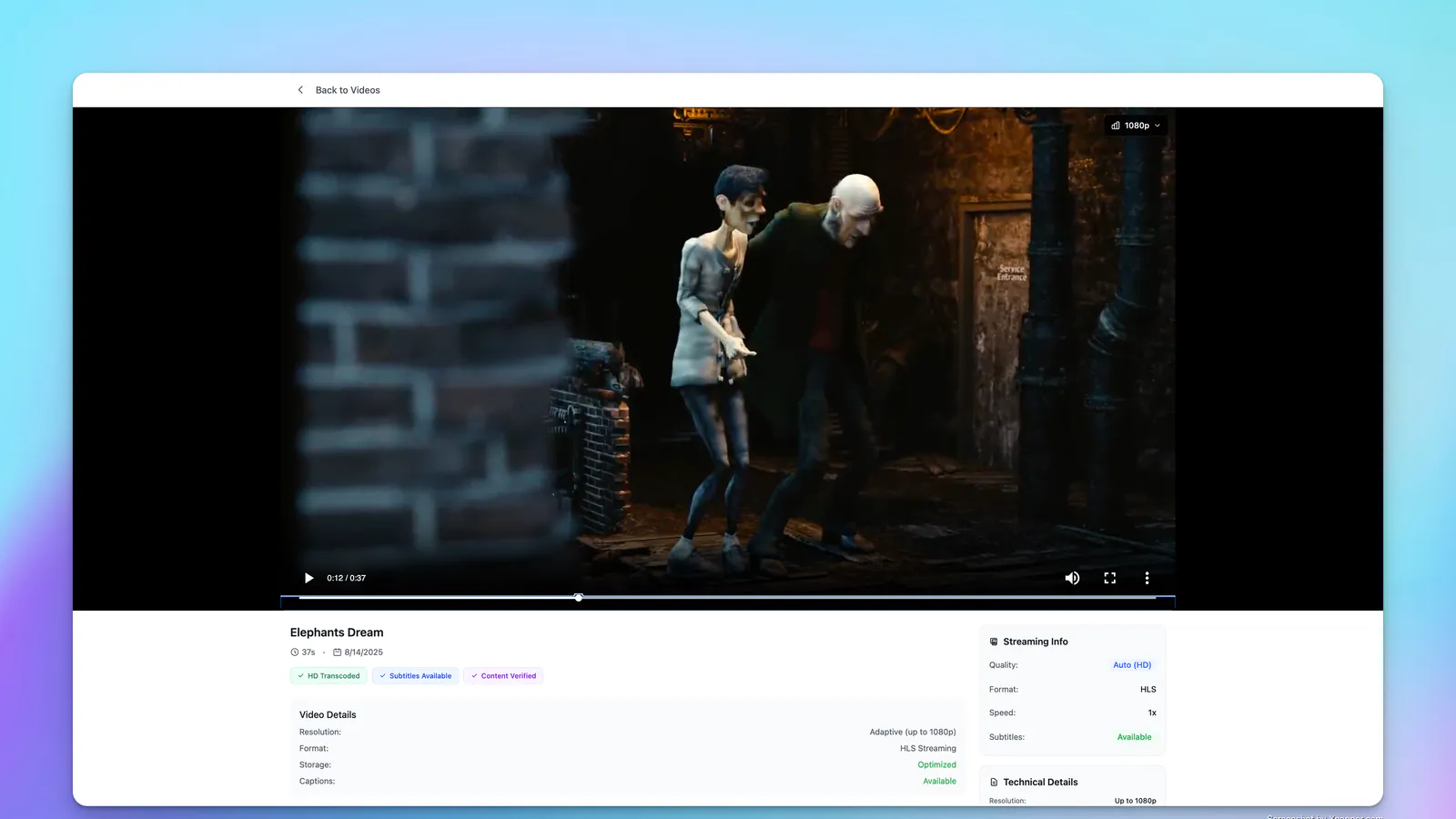Click the Available subtitles value in Streaming Info
1456x819 pixels.
(x=1134, y=737)
